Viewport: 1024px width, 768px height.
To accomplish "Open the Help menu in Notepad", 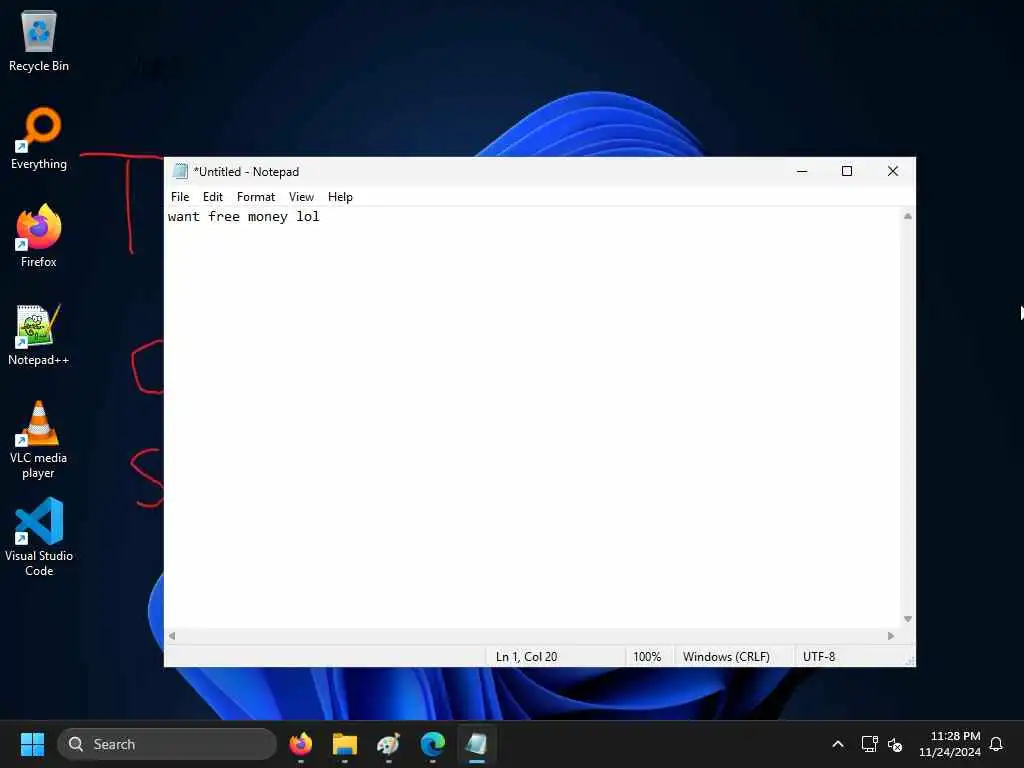I will 340,197.
